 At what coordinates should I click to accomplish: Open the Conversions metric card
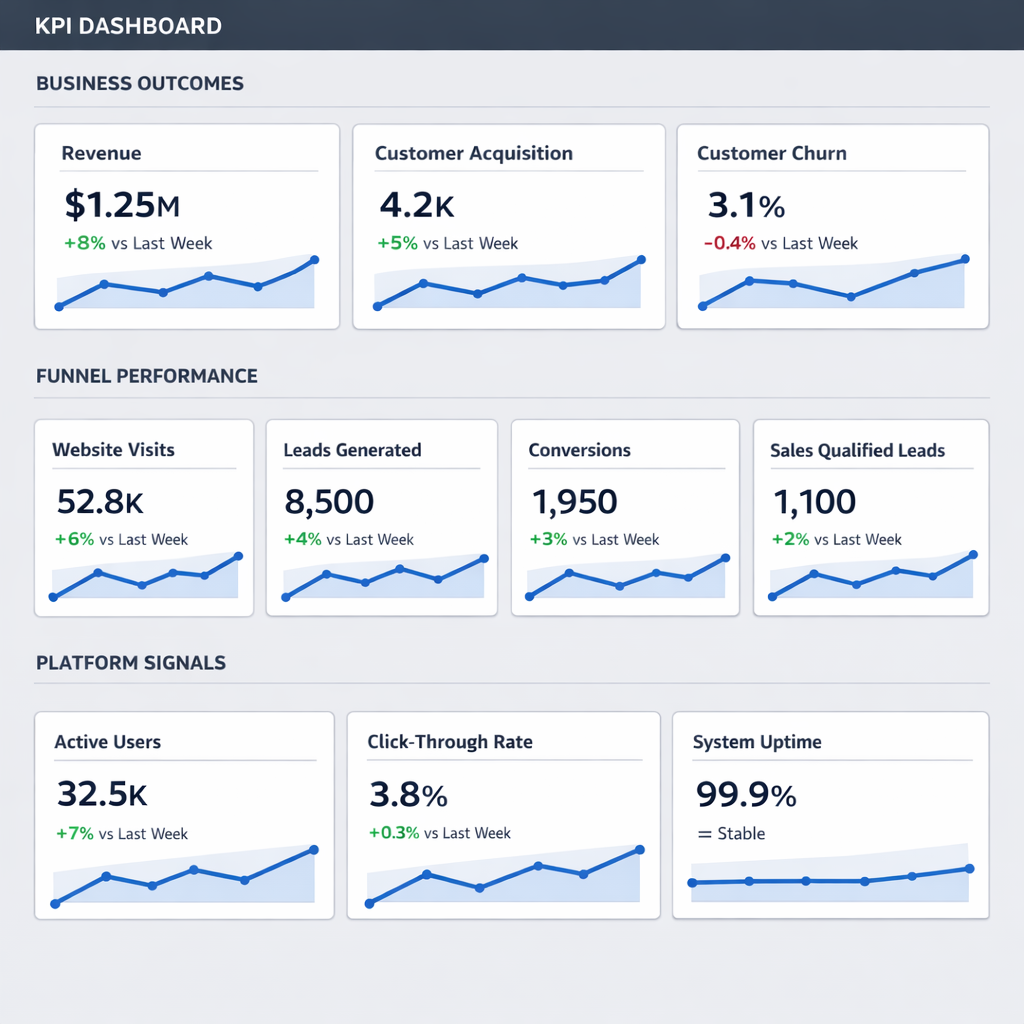click(x=625, y=516)
